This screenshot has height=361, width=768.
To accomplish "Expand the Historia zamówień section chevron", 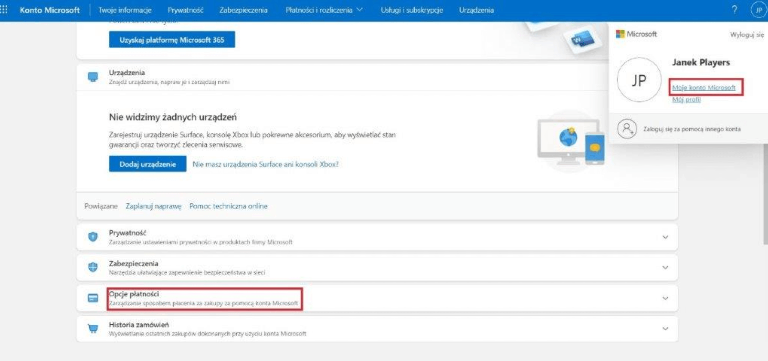I will tap(665, 329).
